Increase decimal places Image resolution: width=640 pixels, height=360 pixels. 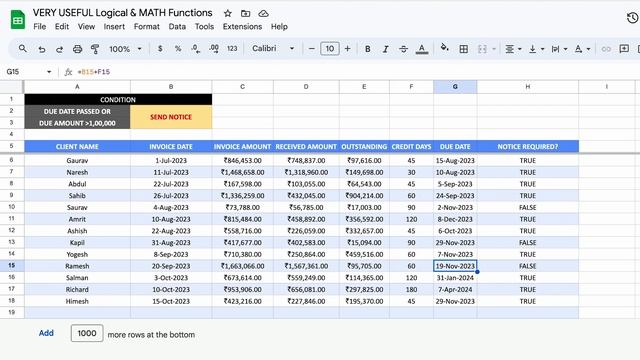pyautogui.click(x=214, y=49)
